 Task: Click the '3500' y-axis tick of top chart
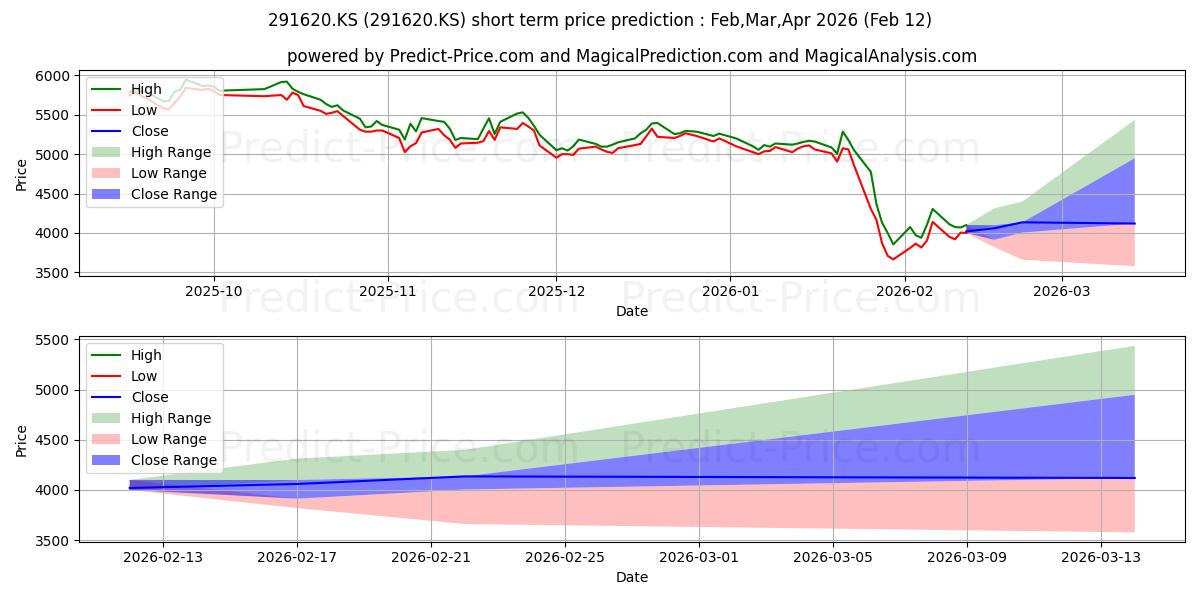pyautogui.click(x=54, y=273)
